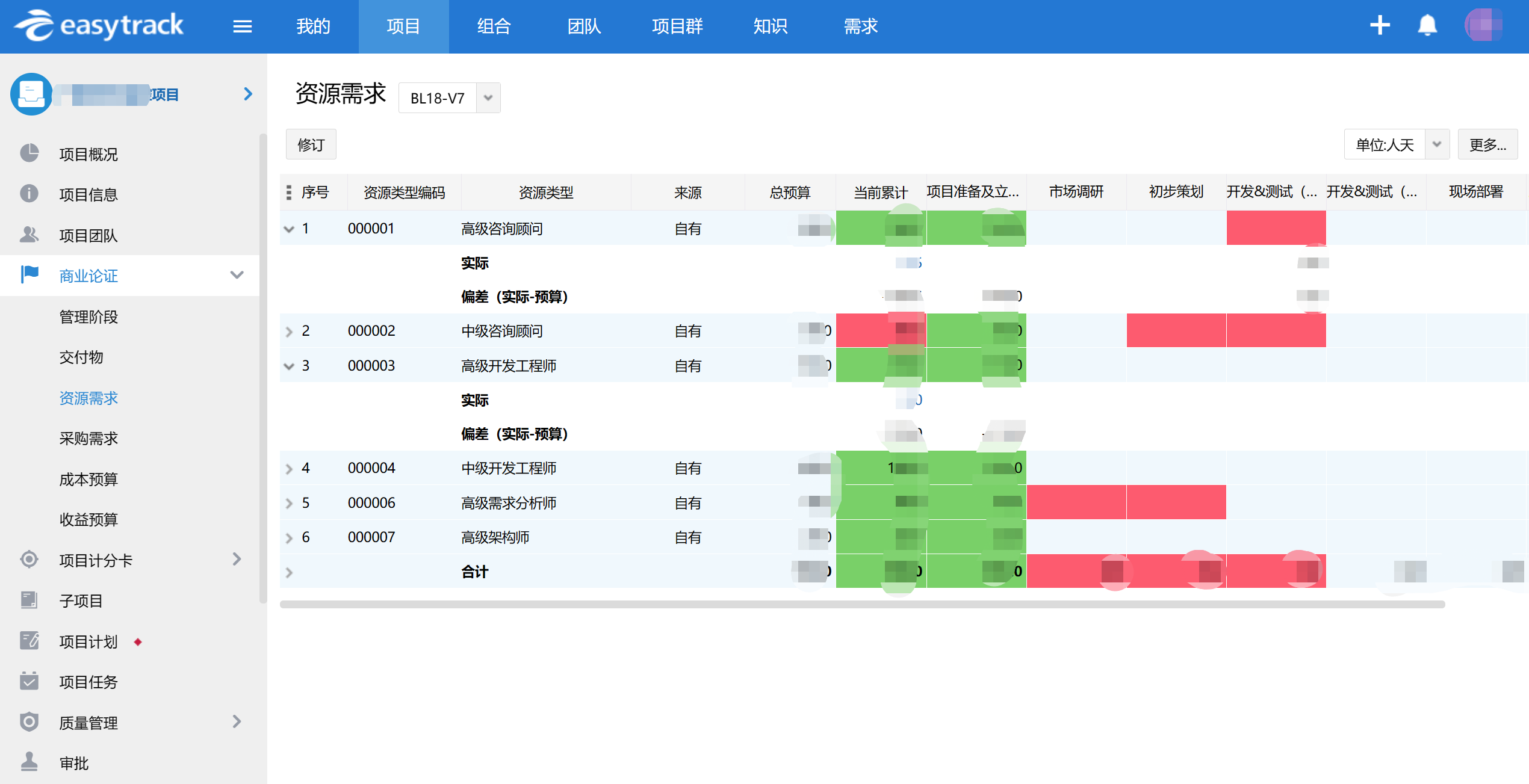This screenshot has height=784, width=1529.
Task: Open the 知识 top menu
Action: pos(770,26)
